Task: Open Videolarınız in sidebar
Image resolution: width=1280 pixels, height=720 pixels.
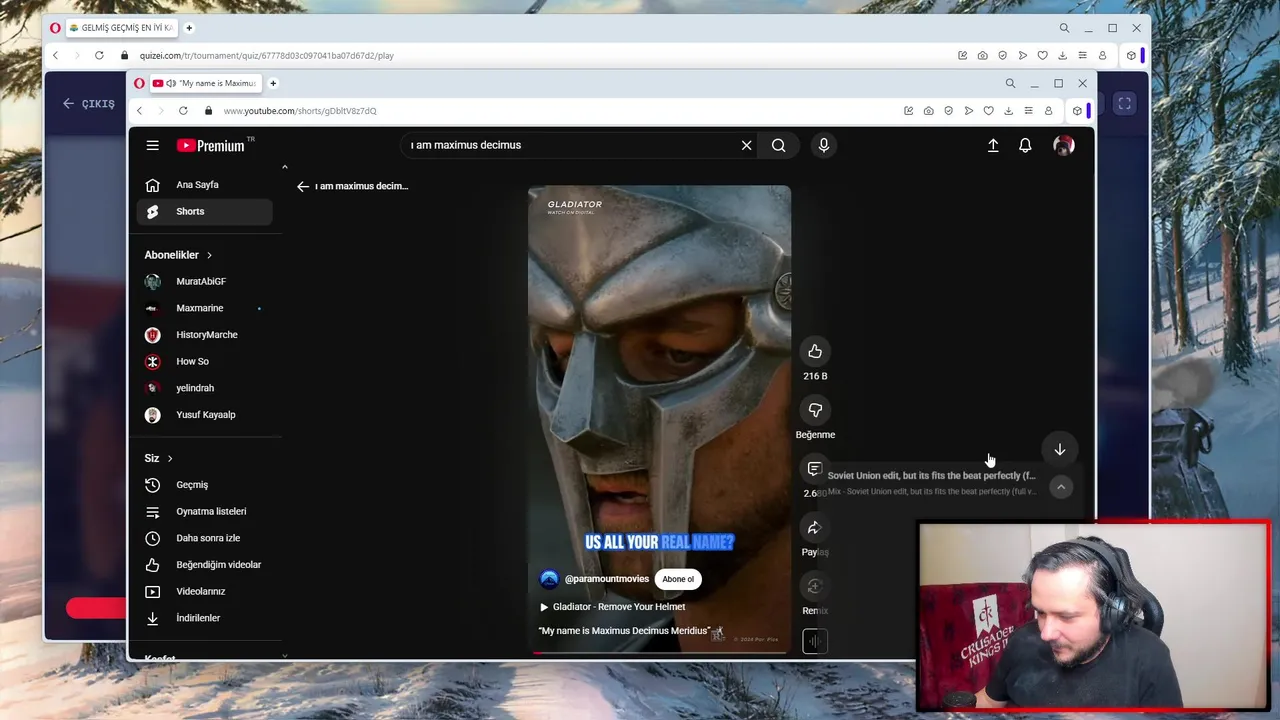Action: [204, 591]
